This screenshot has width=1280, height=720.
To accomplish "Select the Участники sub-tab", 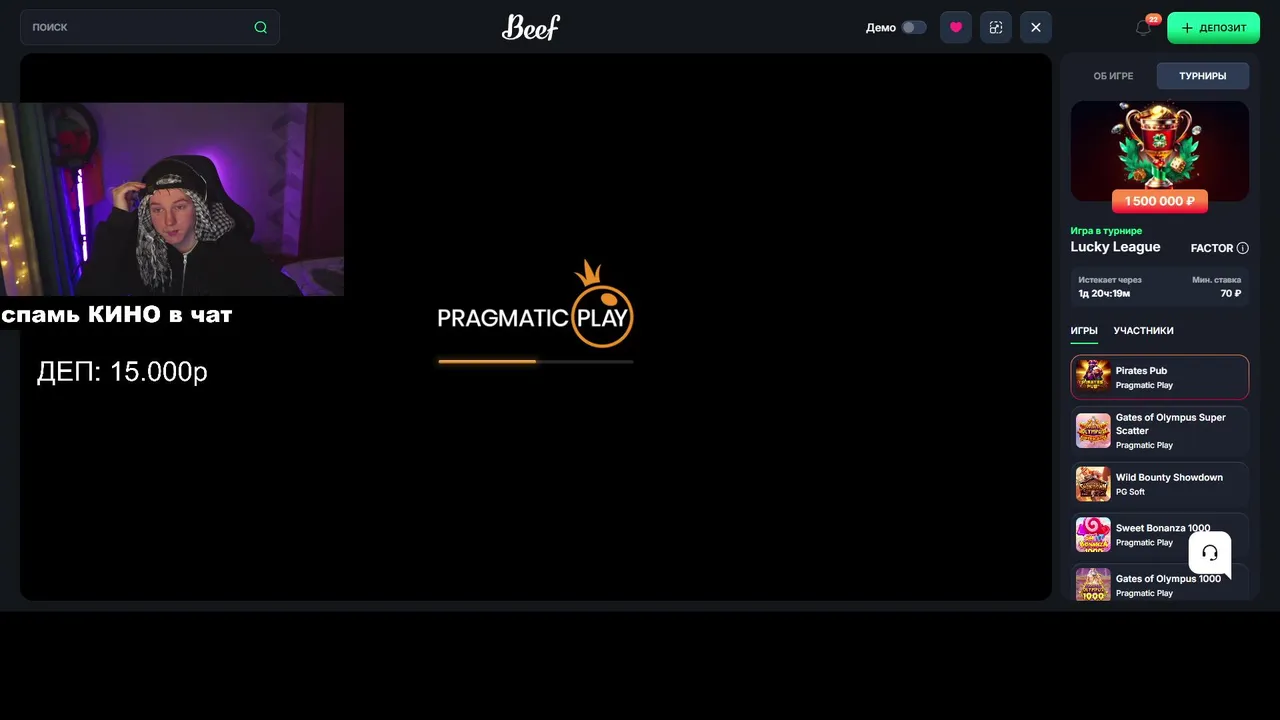I will tap(1143, 331).
